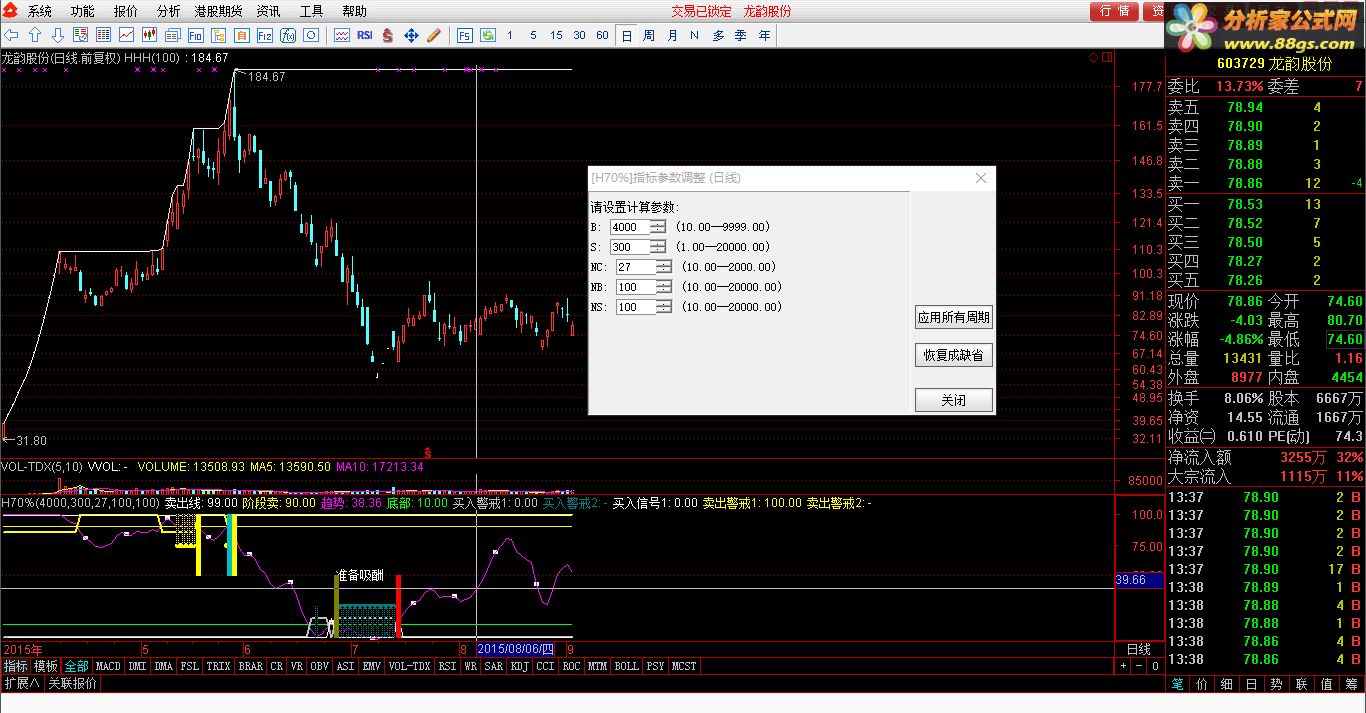Select the pencil drawing tool
This screenshot has width=1366, height=713.
coord(434,35)
